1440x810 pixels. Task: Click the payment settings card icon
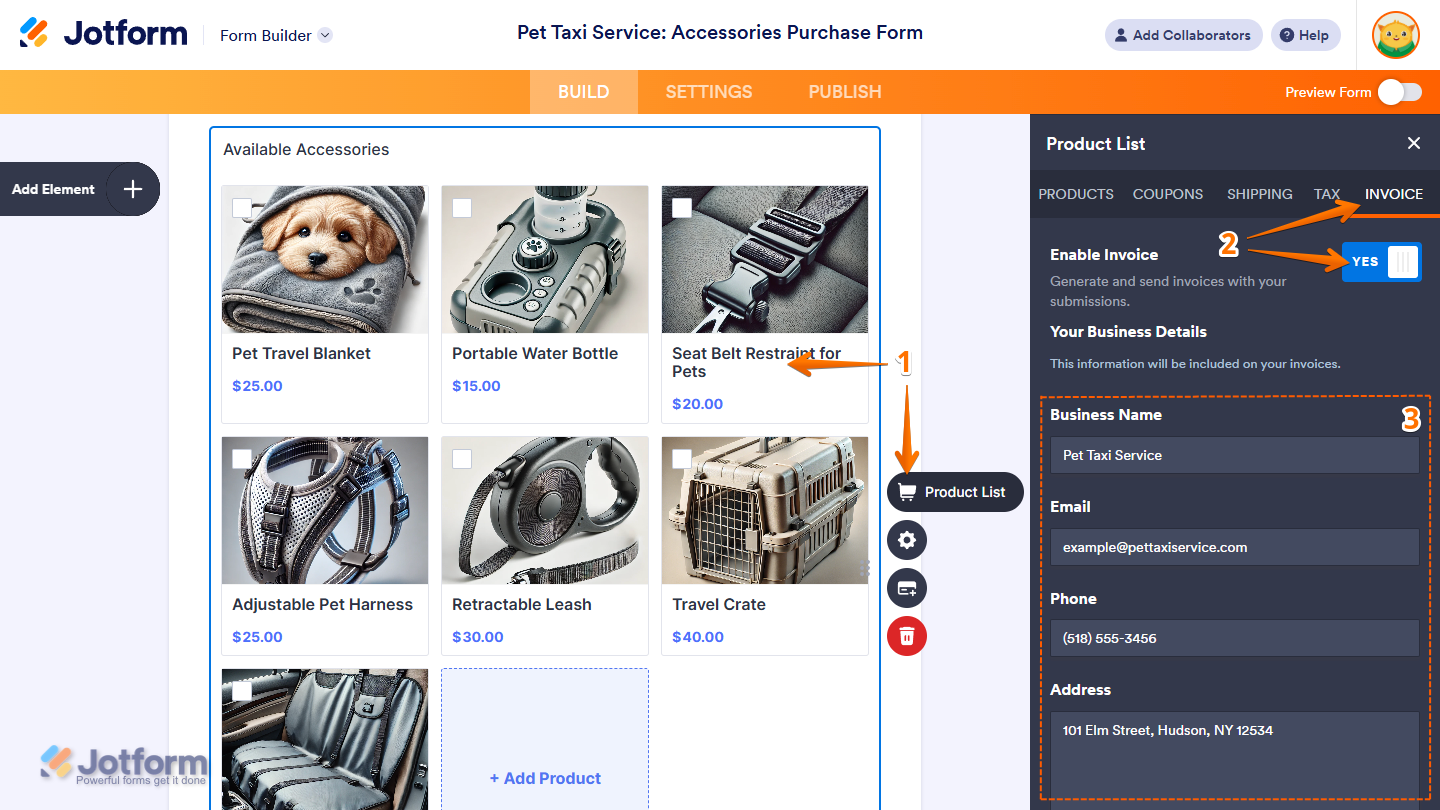coord(907,588)
